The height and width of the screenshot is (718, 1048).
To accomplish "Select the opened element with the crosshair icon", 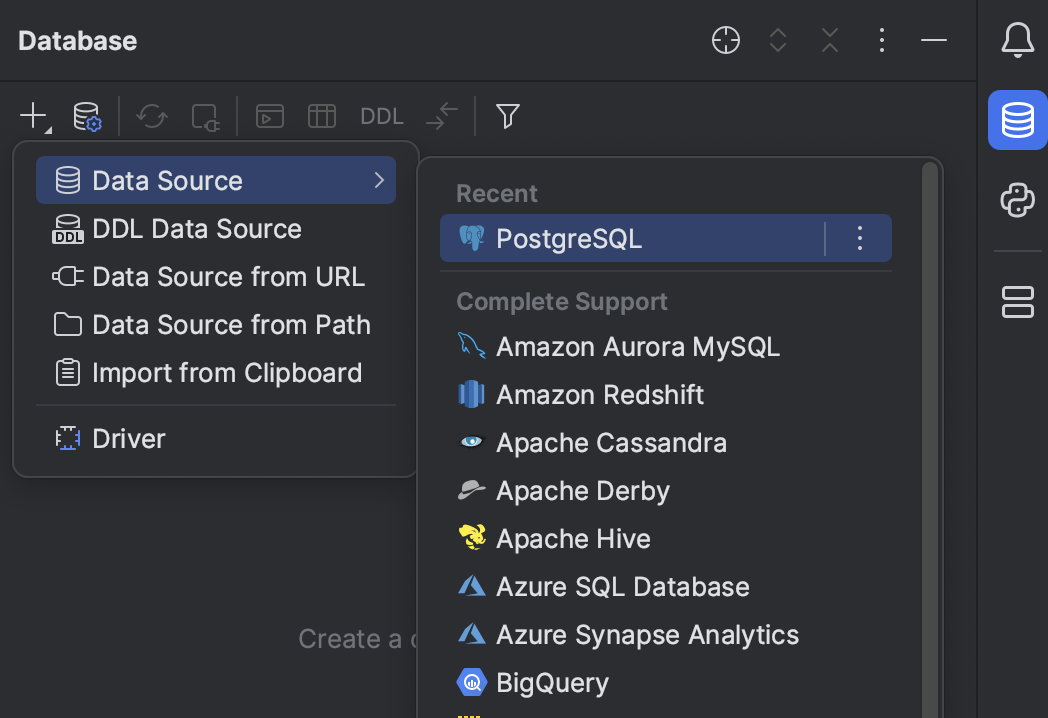I will click(x=725, y=40).
